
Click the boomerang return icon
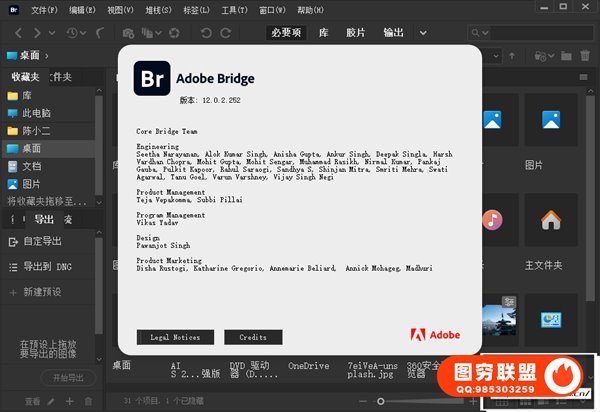point(100,33)
